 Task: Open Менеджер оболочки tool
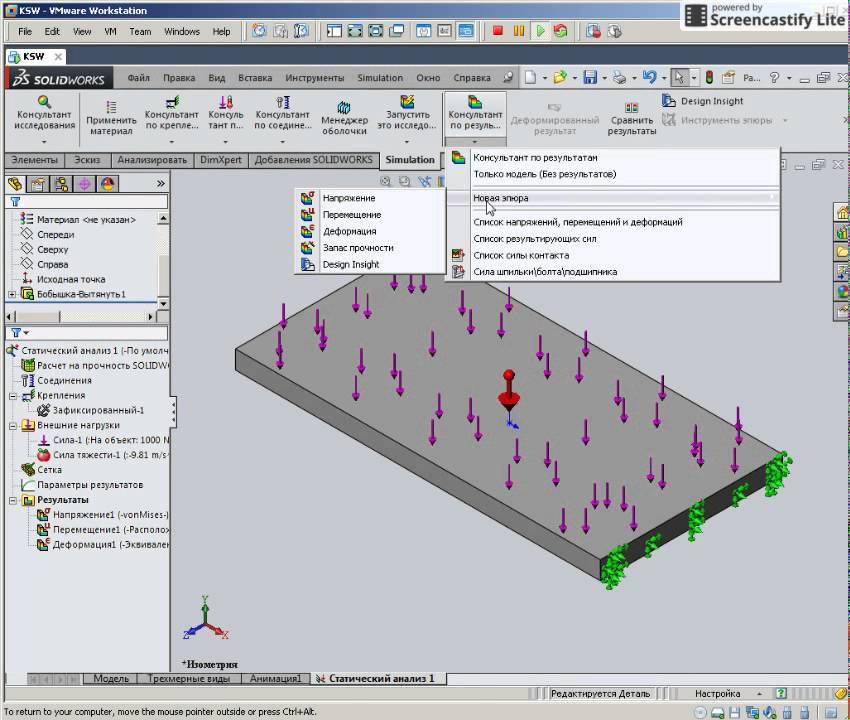pos(344,116)
